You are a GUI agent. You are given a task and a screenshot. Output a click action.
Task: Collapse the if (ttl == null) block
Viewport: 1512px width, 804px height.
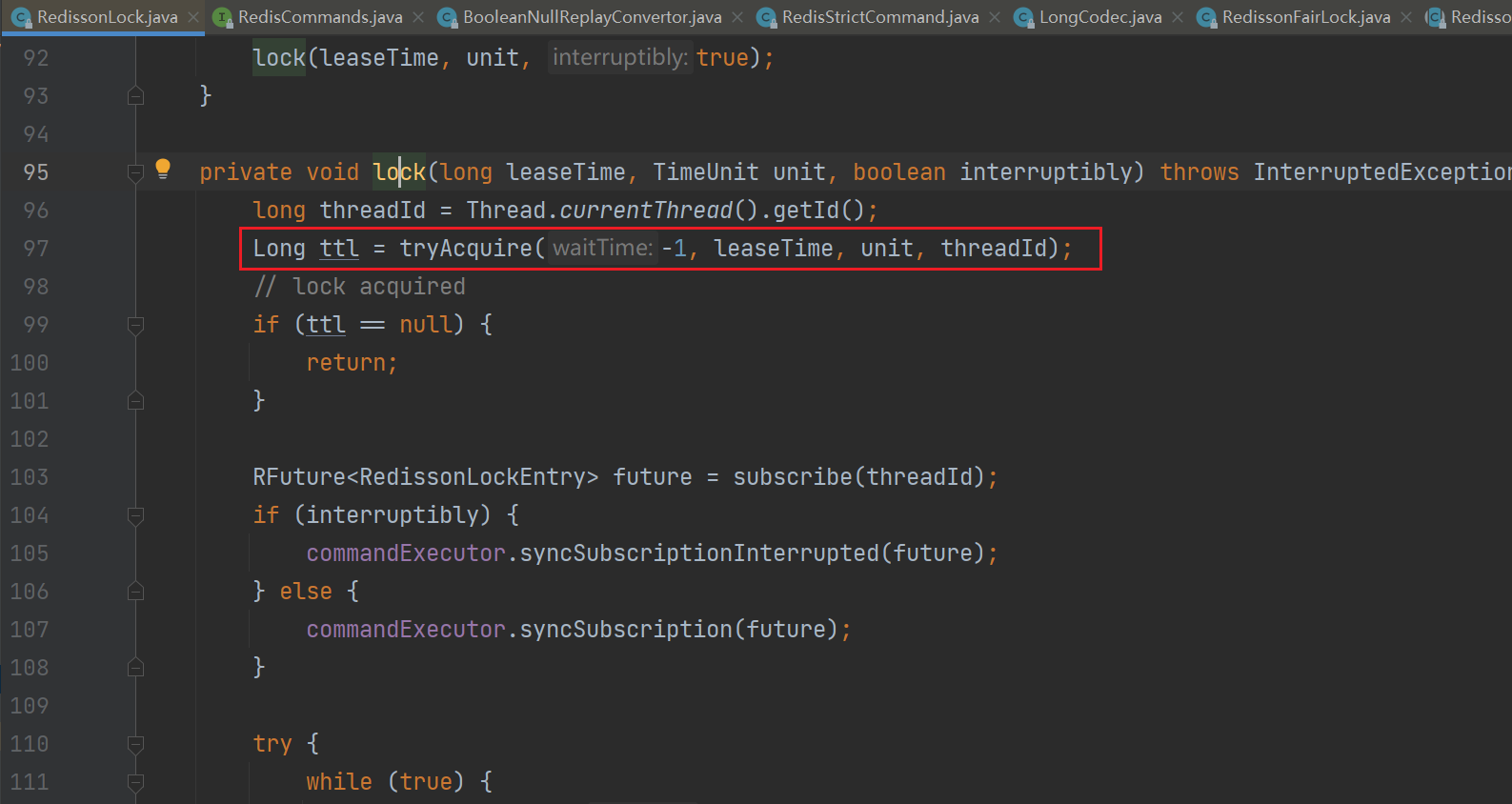[135, 325]
